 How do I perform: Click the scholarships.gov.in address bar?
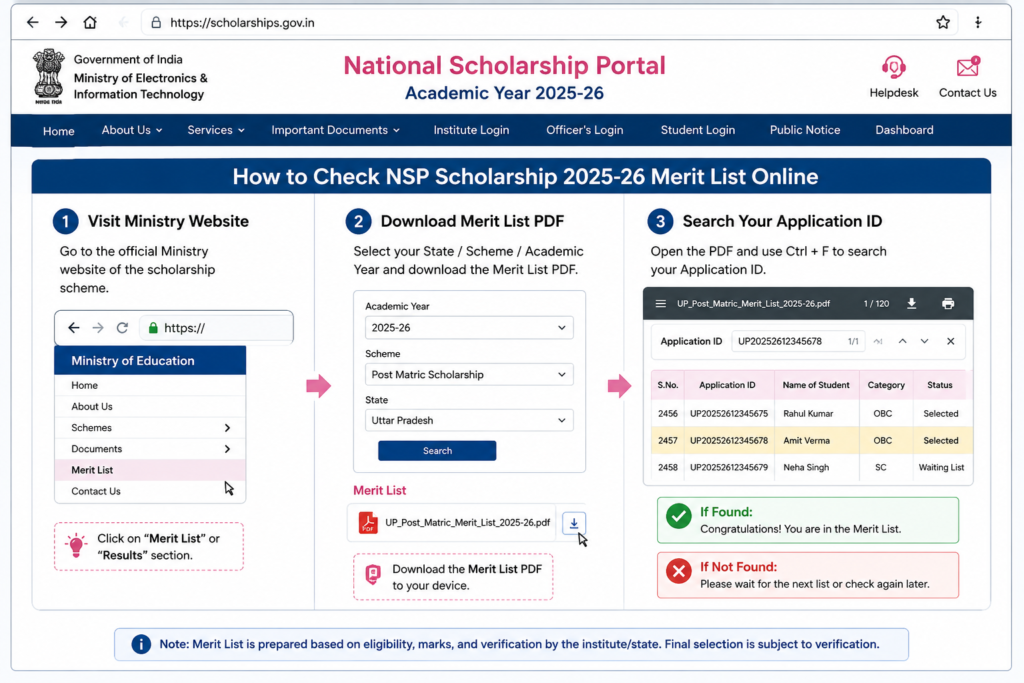click(x=549, y=23)
